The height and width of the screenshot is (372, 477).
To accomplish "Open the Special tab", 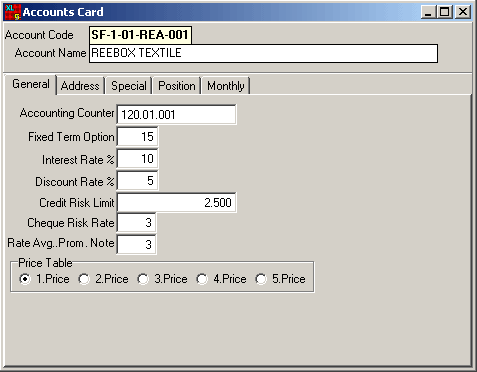I will (x=129, y=86).
